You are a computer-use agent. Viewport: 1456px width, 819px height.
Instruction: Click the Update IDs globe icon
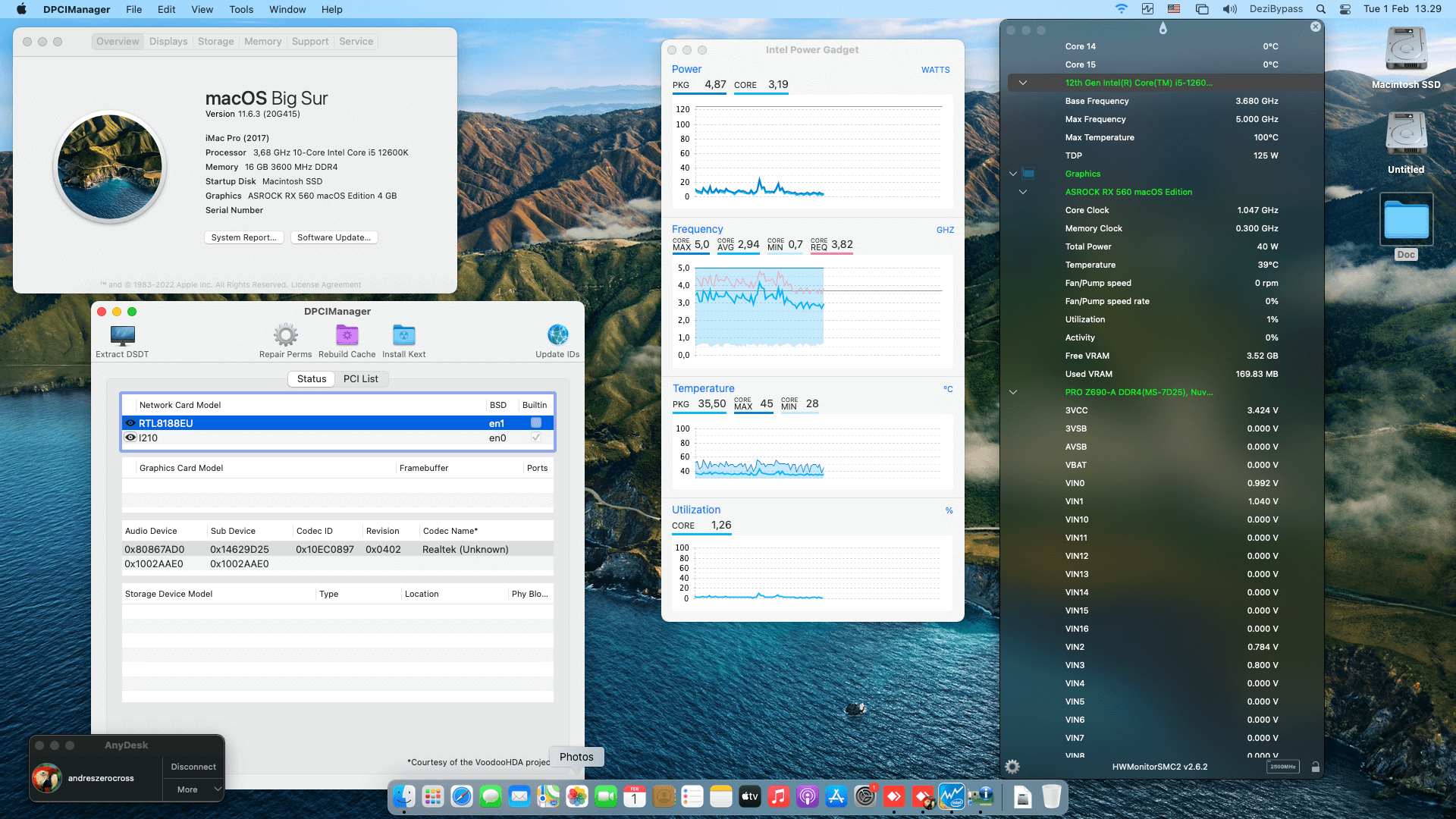point(557,335)
